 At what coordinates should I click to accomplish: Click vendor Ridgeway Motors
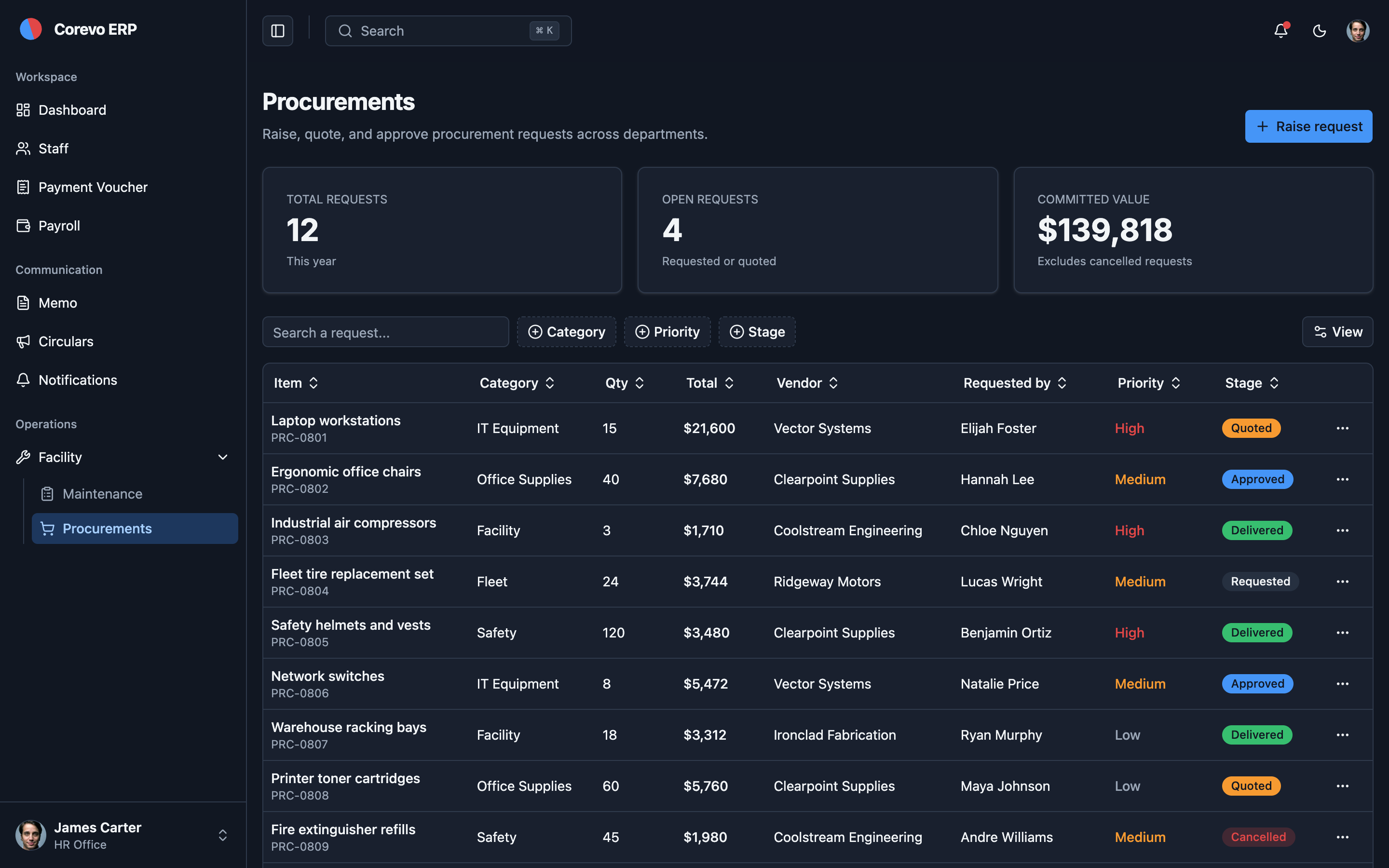(827, 582)
